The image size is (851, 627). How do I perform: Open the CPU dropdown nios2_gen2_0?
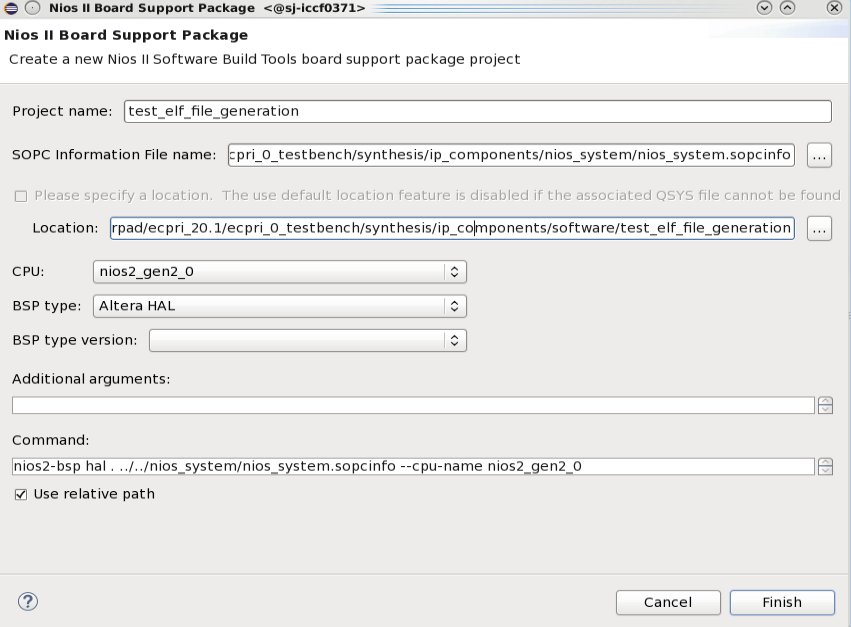click(280, 271)
